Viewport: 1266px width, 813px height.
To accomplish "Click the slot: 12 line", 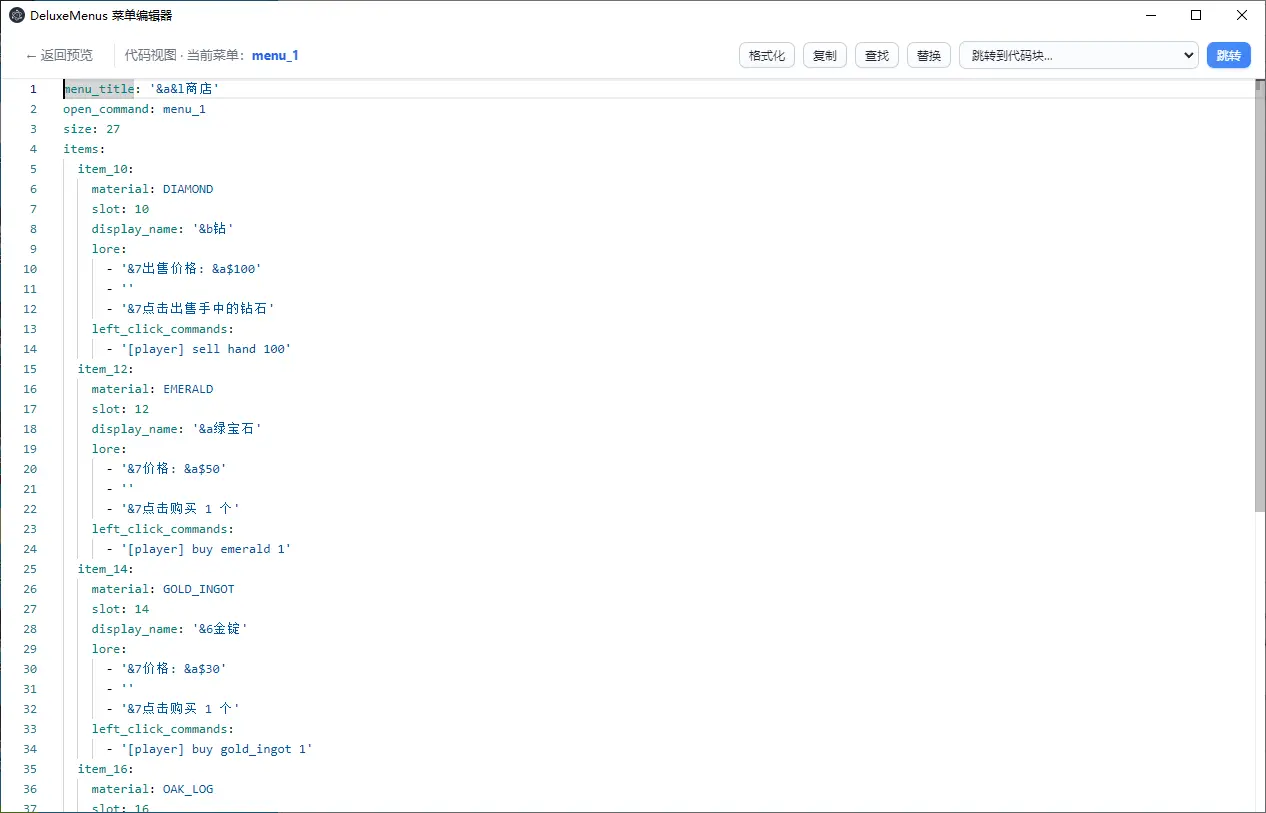I will (x=120, y=409).
